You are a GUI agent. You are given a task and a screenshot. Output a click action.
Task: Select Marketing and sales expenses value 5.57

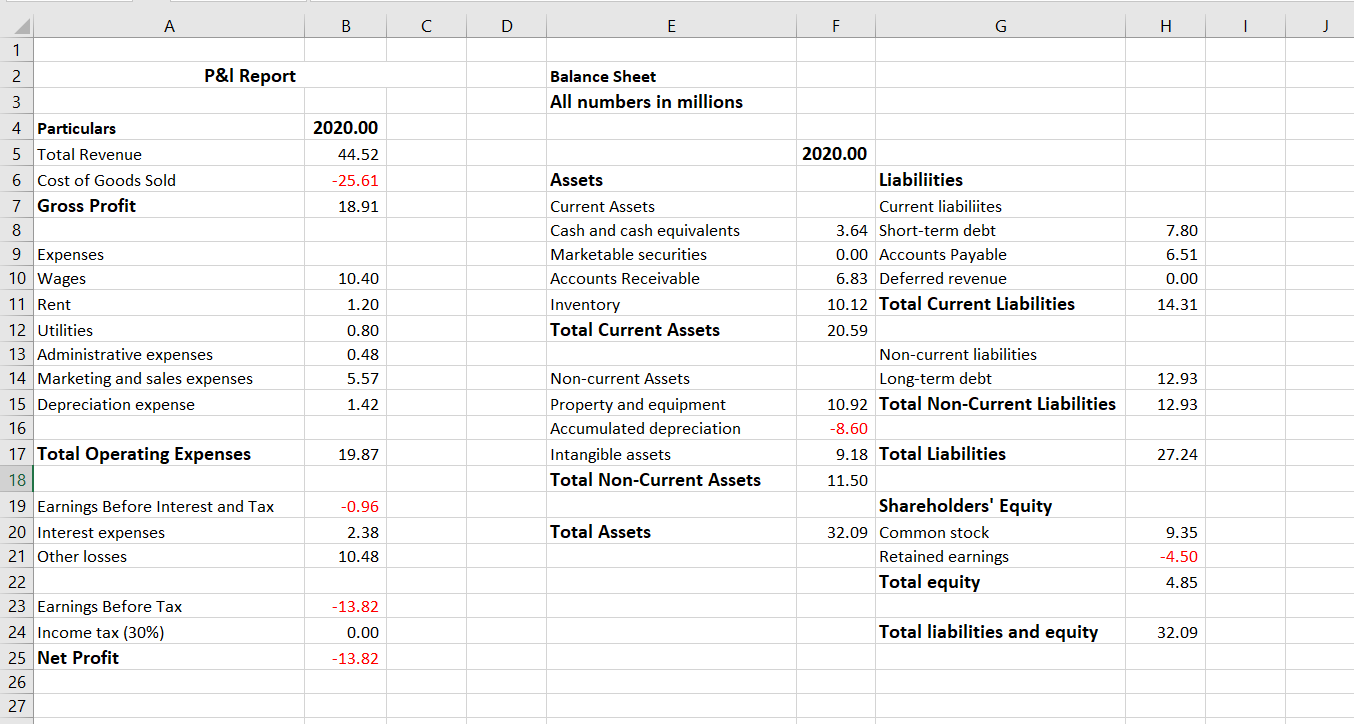(345, 378)
